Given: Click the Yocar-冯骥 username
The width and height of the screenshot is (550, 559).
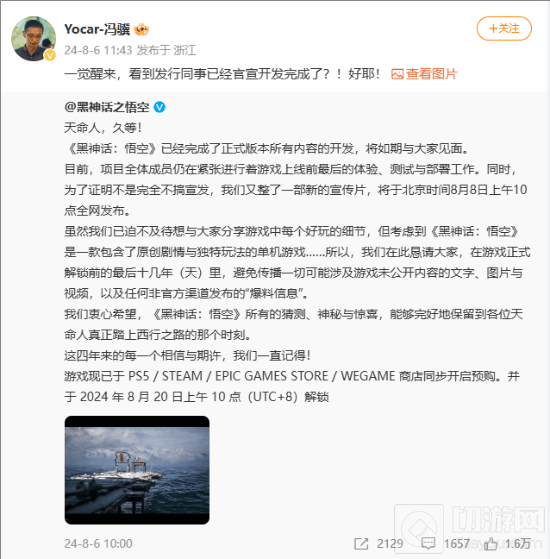Looking at the screenshot, I should [x=97, y=29].
